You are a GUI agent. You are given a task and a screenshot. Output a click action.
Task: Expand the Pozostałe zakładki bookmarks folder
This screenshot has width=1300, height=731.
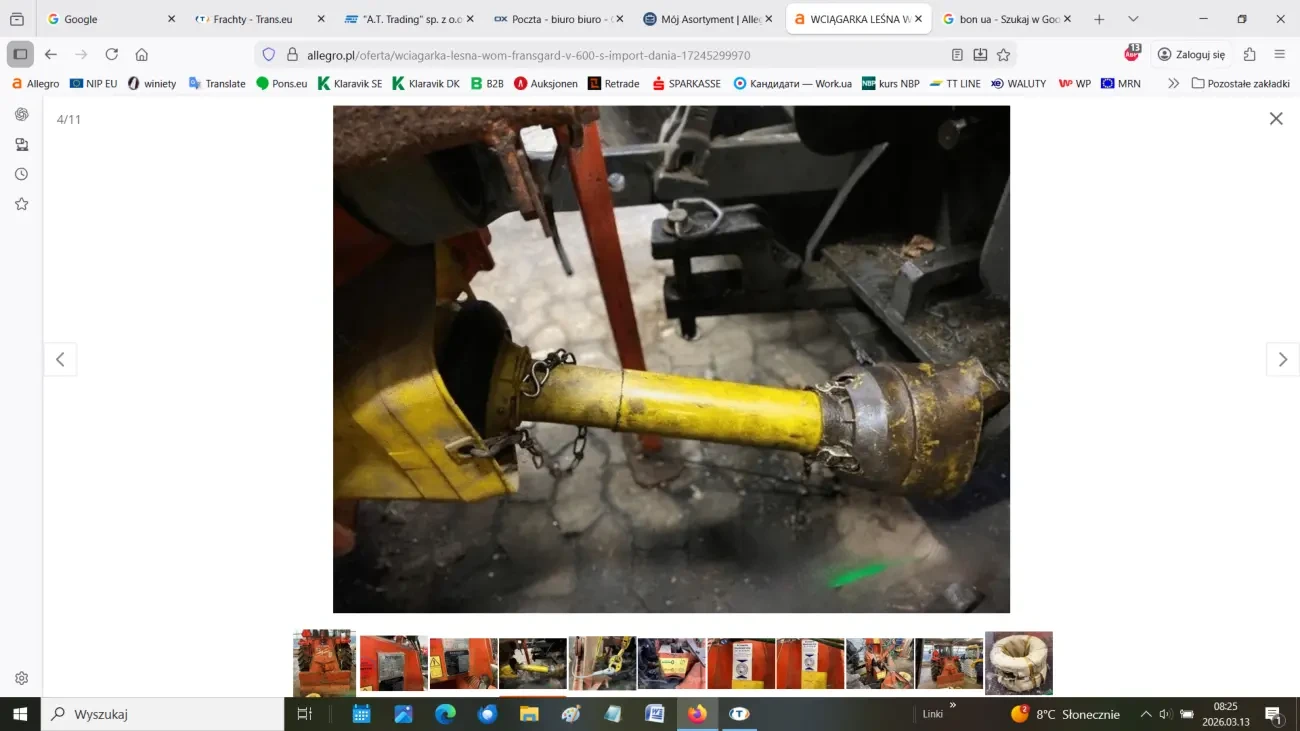pos(1240,84)
